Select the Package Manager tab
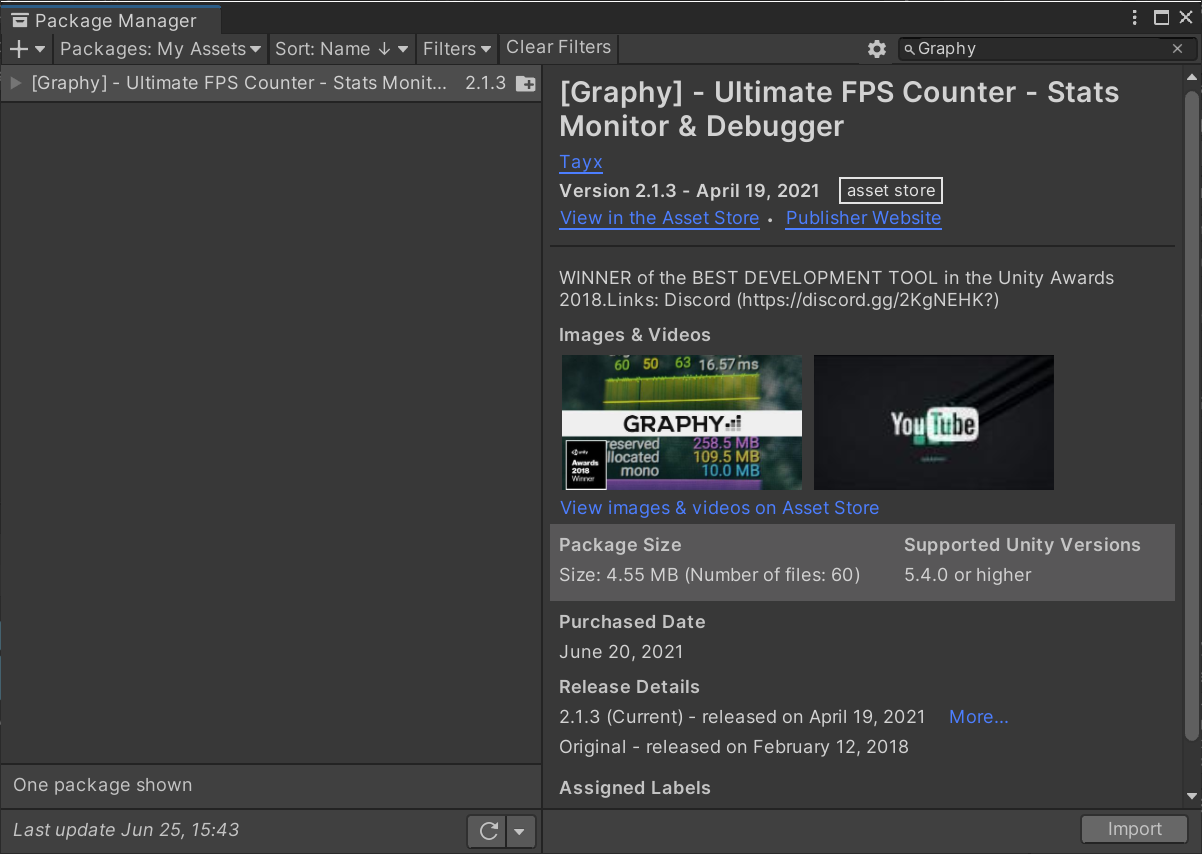 [110, 20]
